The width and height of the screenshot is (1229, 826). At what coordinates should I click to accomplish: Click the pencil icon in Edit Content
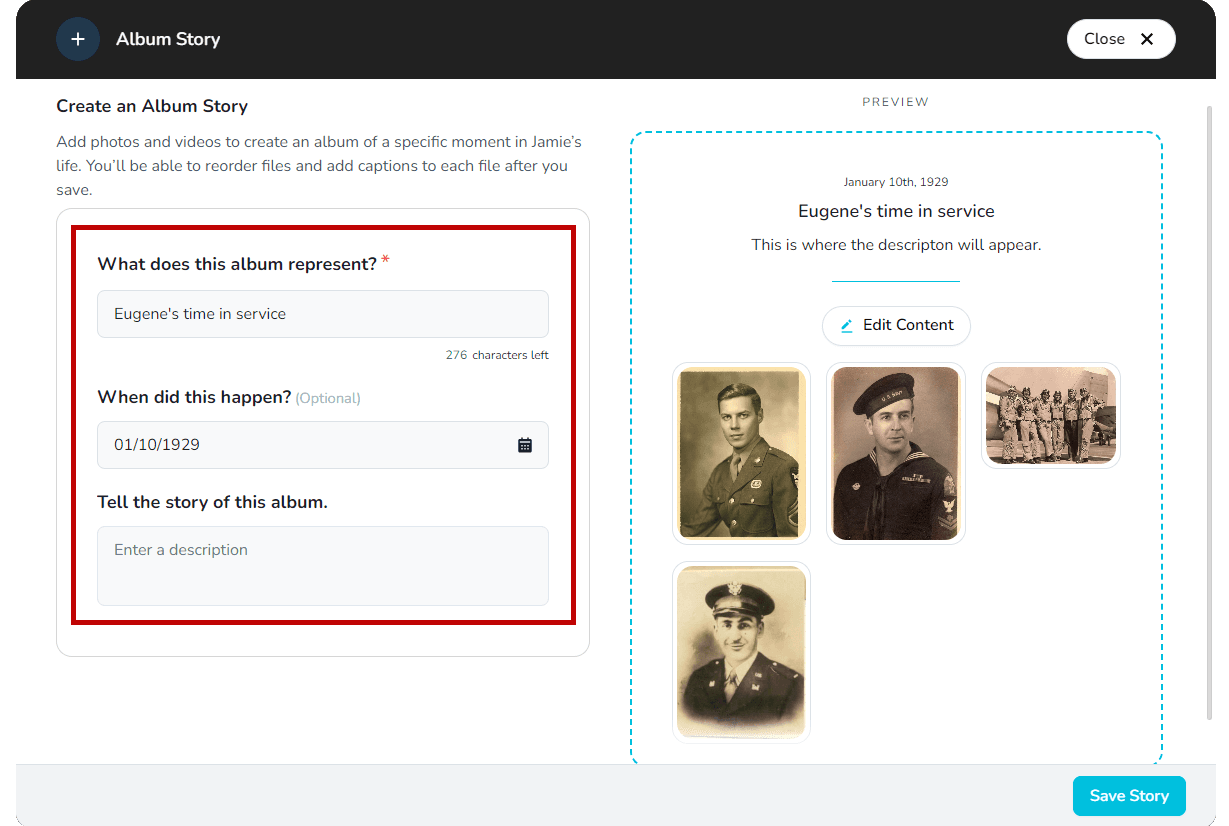click(x=847, y=326)
